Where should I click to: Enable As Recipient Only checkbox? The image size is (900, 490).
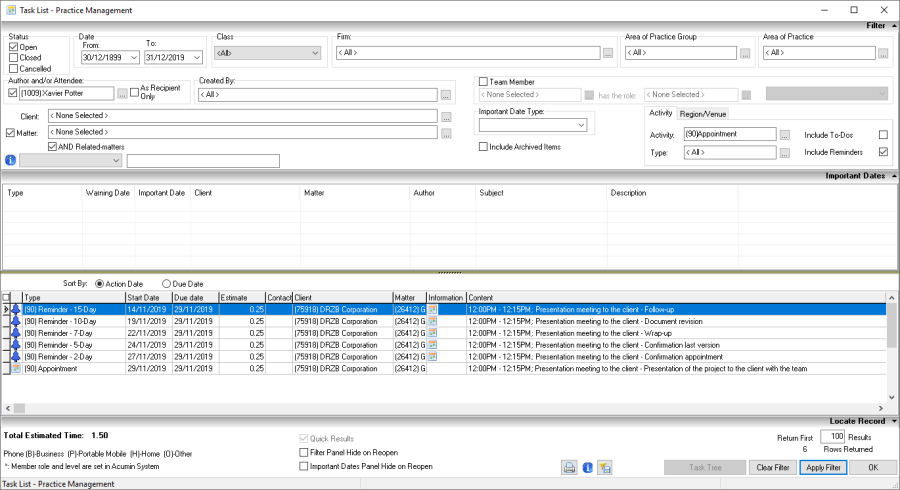coord(134,92)
